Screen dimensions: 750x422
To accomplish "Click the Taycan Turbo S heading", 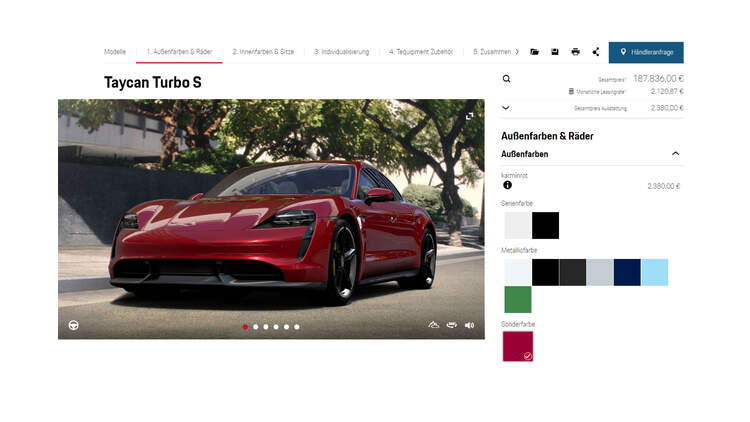I will 153,83.
